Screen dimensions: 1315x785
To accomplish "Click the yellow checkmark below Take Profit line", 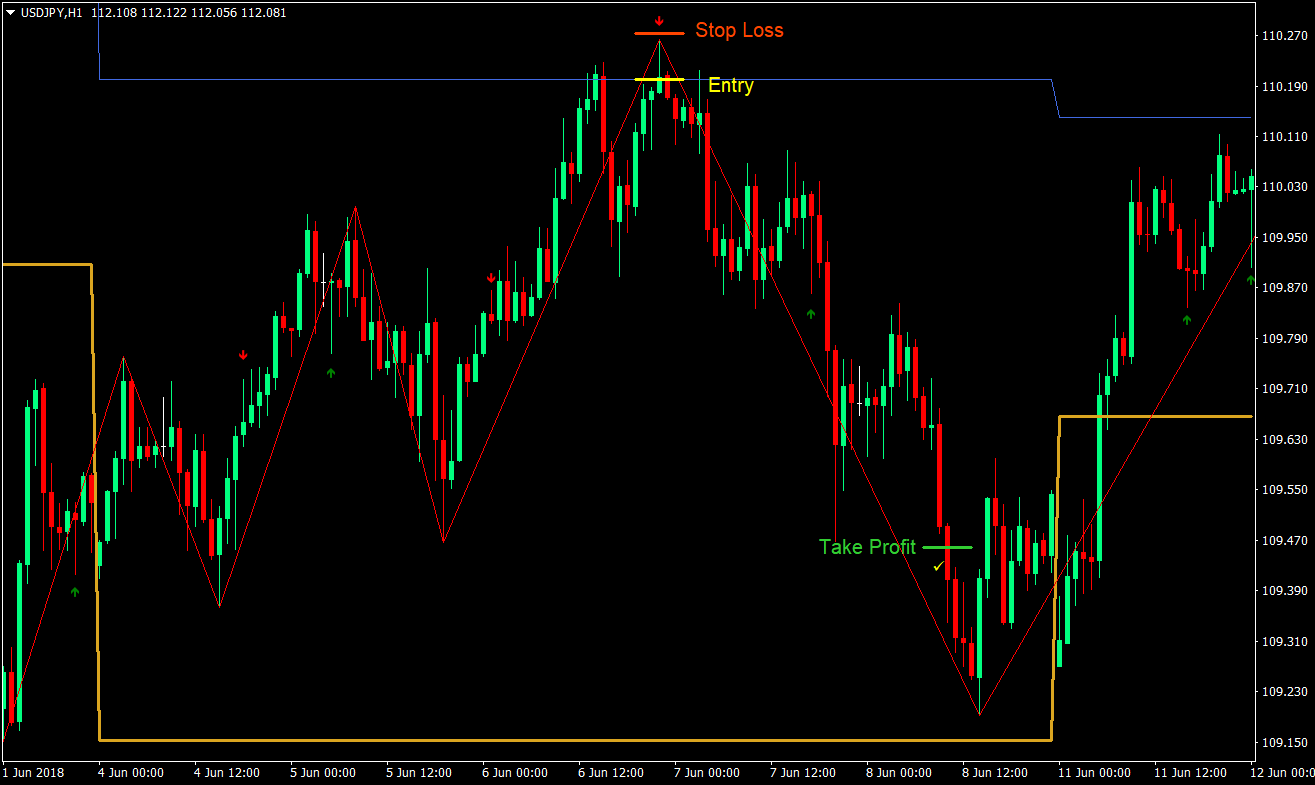I will [x=938, y=566].
